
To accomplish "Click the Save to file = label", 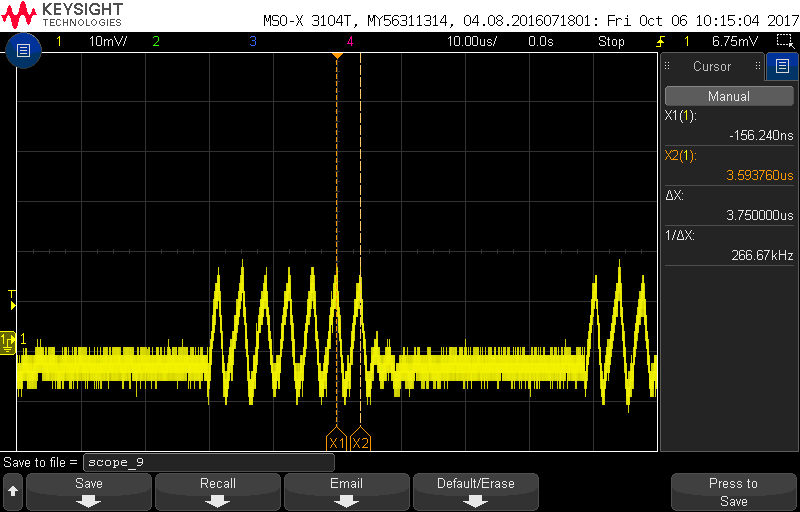I will coord(40,463).
